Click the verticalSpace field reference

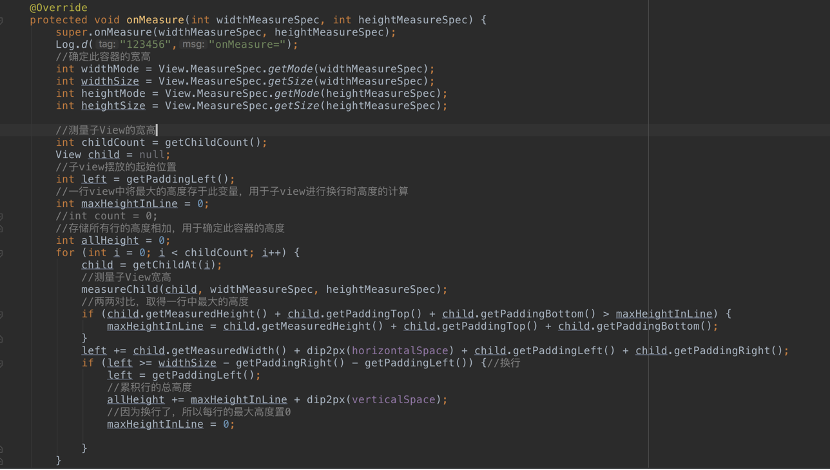tap(393, 399)
